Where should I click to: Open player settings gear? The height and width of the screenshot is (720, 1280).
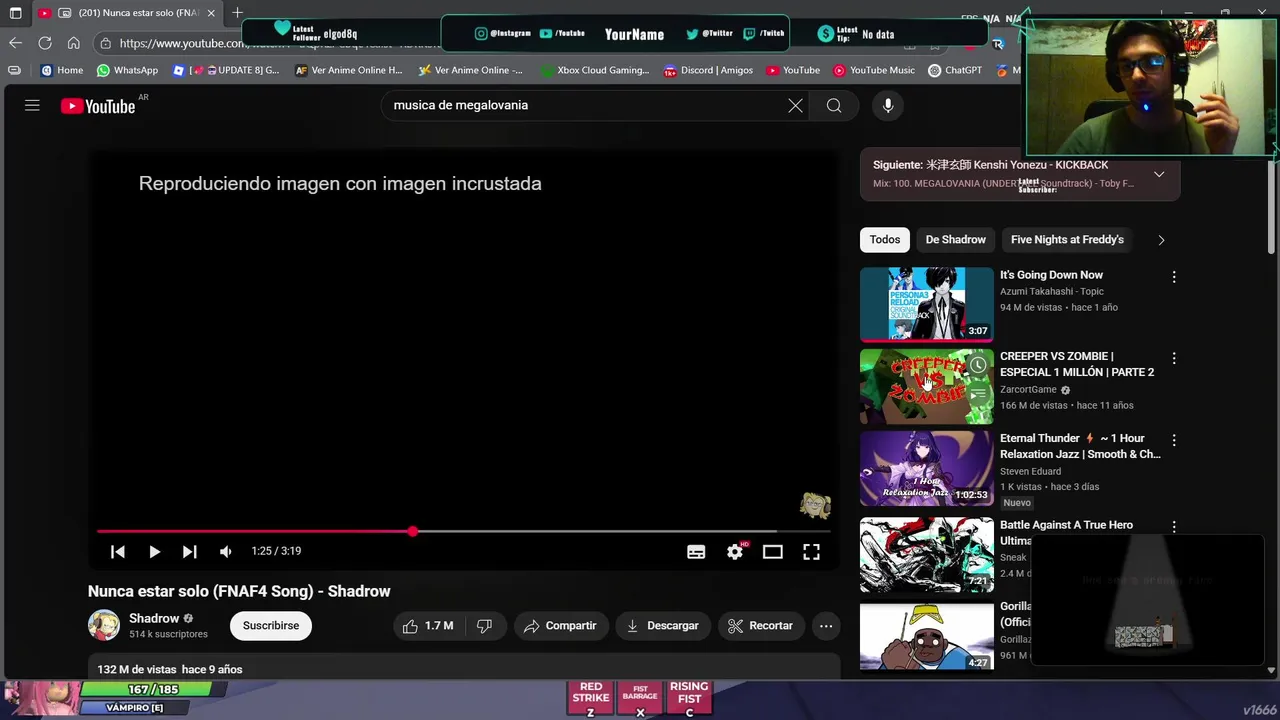click(735, 551)
